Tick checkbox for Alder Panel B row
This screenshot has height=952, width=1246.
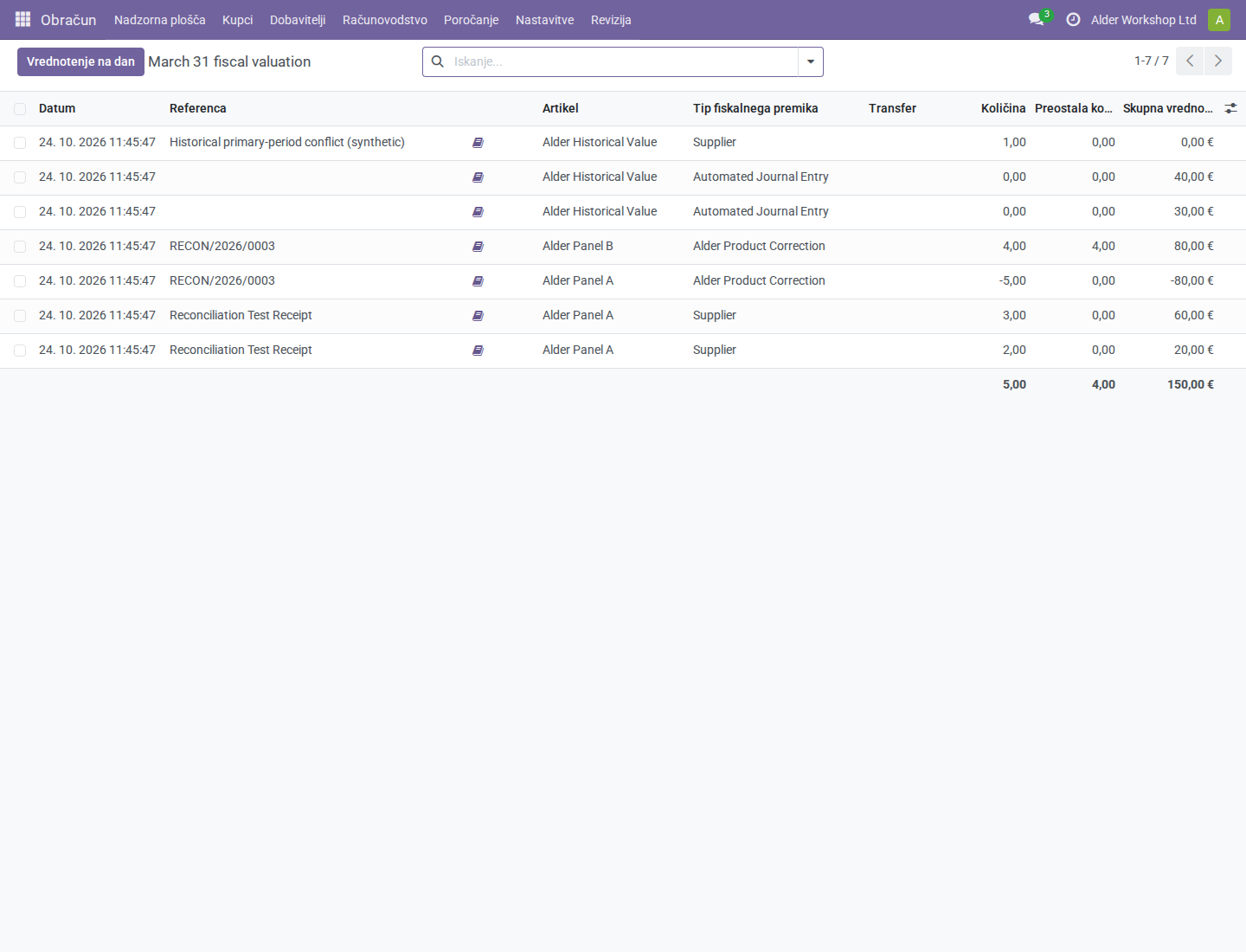20,247
